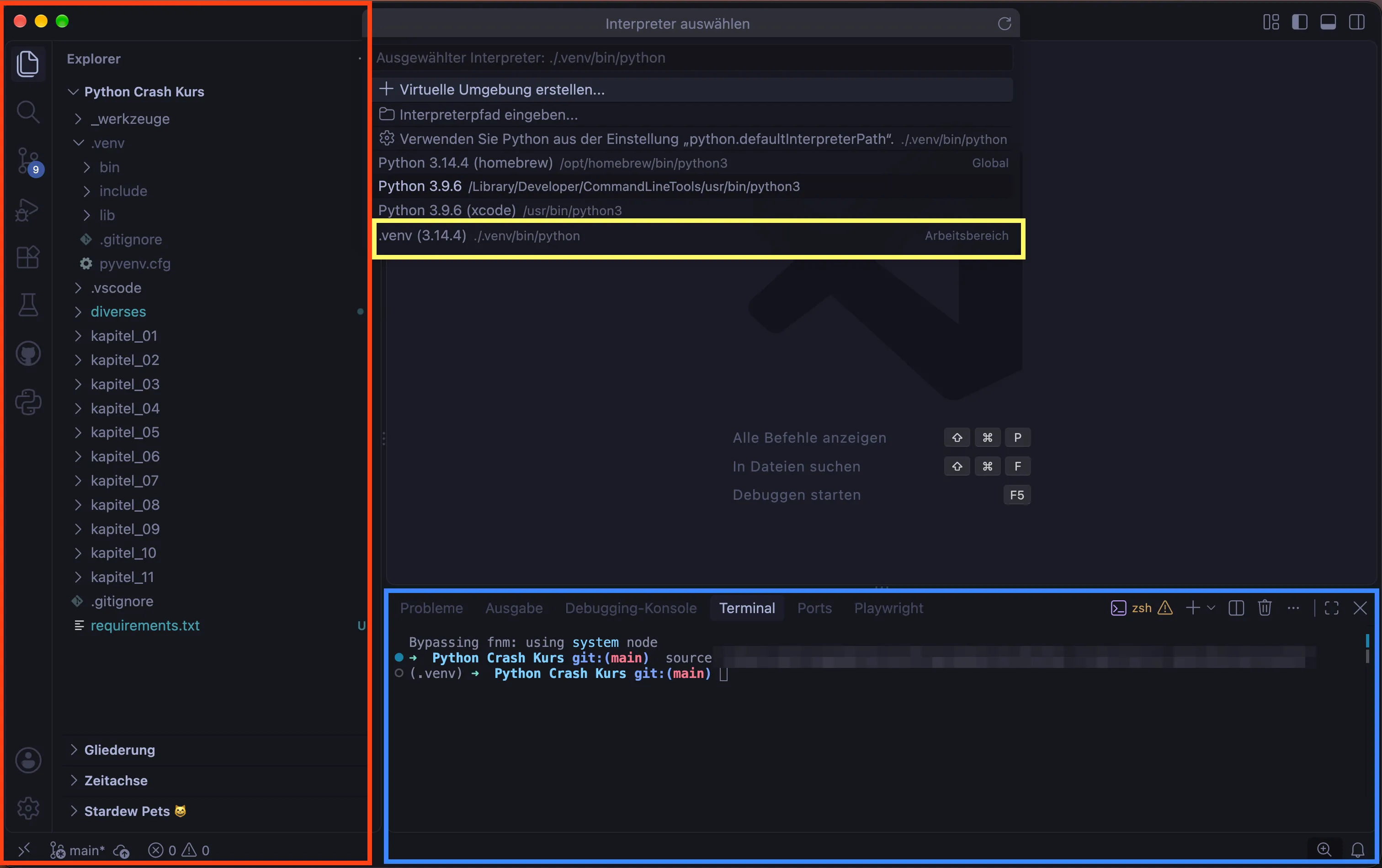The height and width of the screenshot is (868, 1382).
Task: Close the terminal panel
Action: pyautogui.click(x=1360, y=608)
